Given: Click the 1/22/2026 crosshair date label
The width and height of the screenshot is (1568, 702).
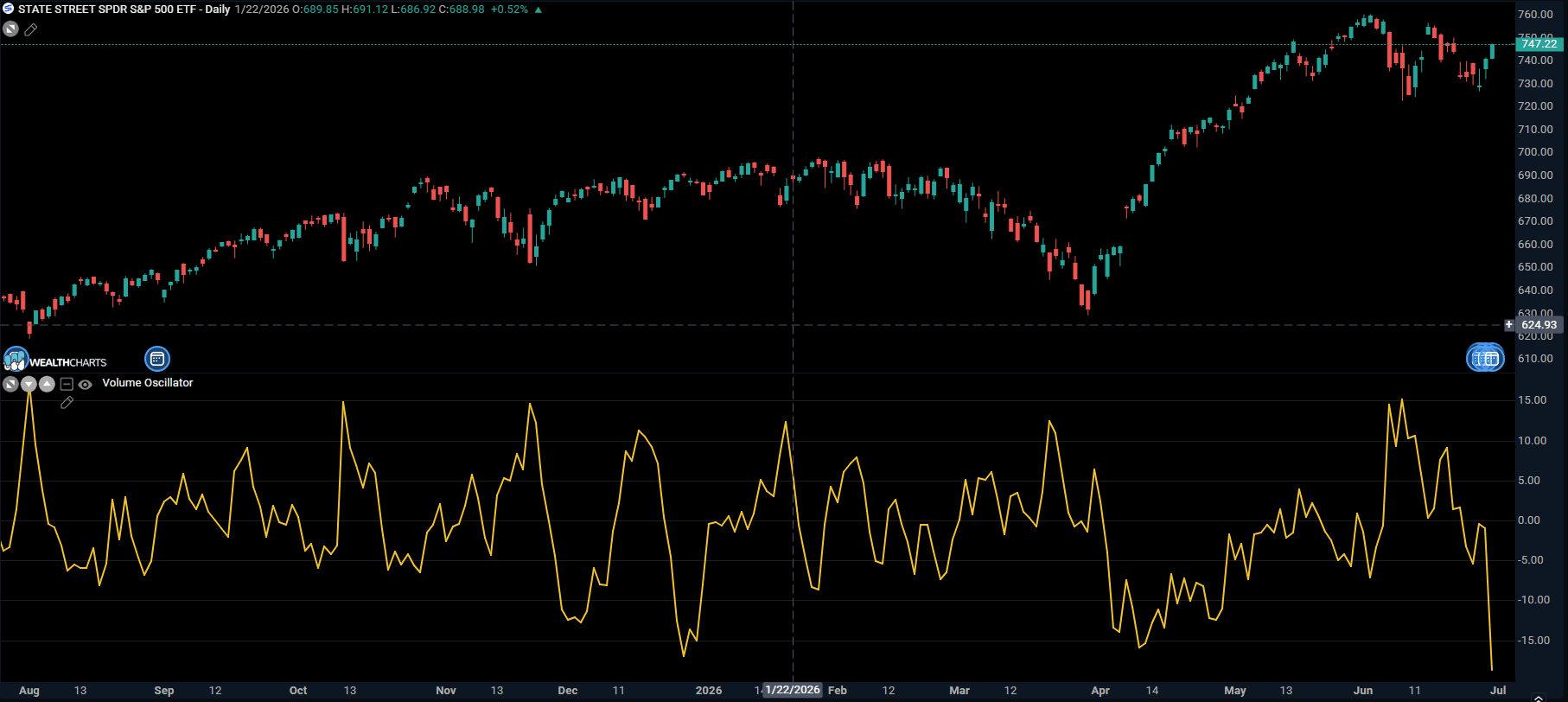Looking at the screenshot, I should tap(793, 690).
